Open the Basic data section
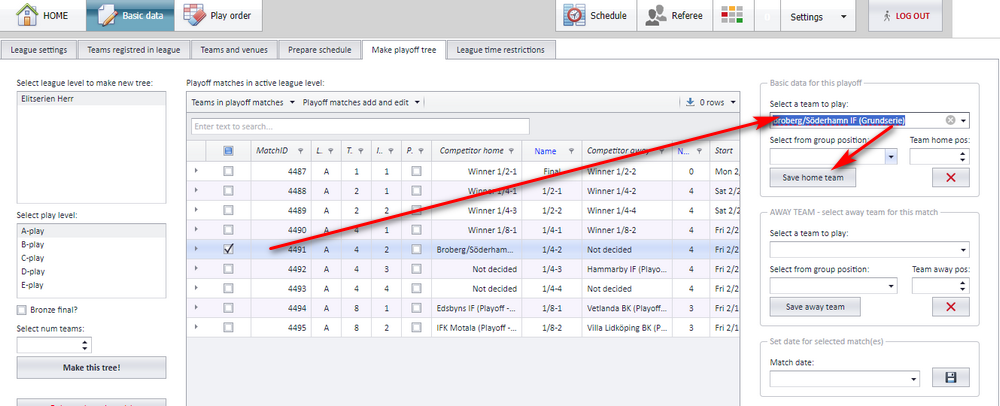1000x406 pixels. (x=130, y=15)
